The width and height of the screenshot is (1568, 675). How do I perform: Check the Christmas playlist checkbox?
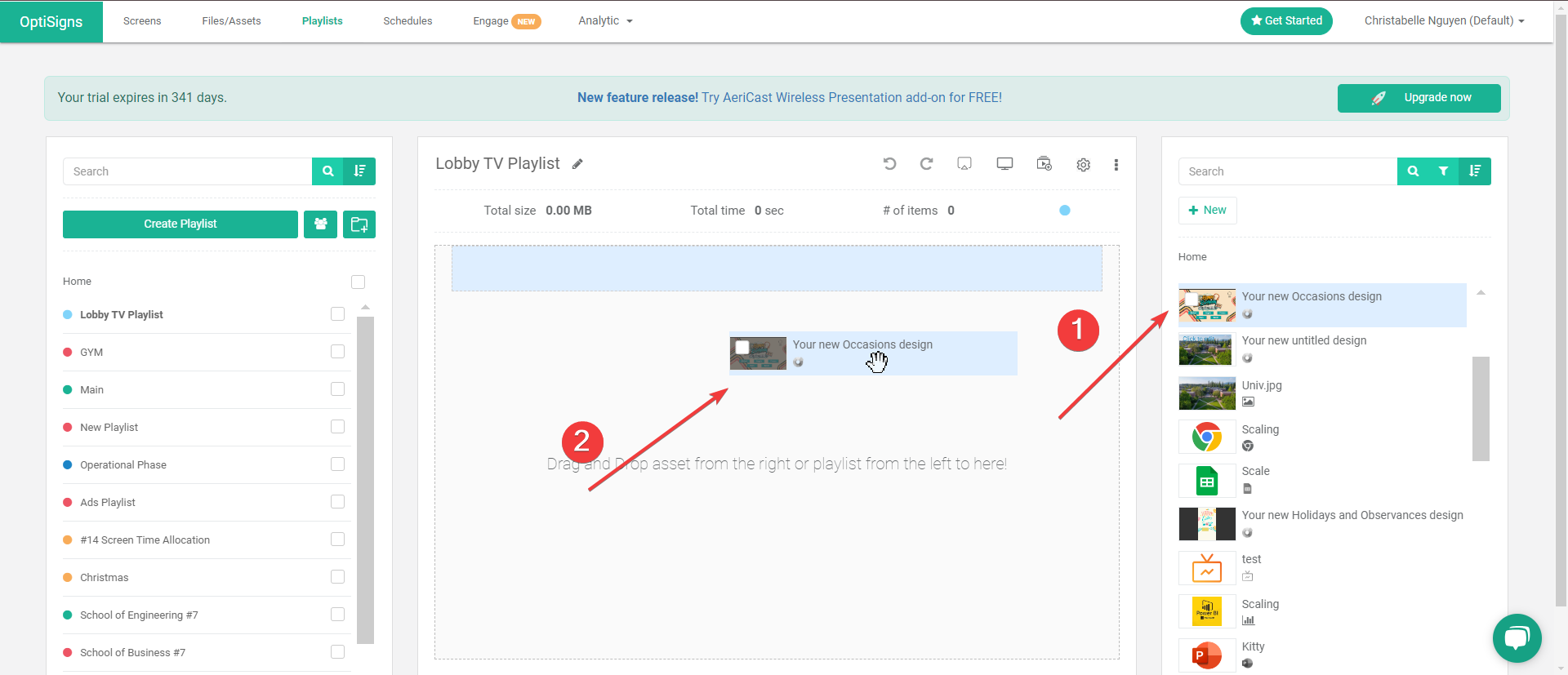tap(337, 577)
